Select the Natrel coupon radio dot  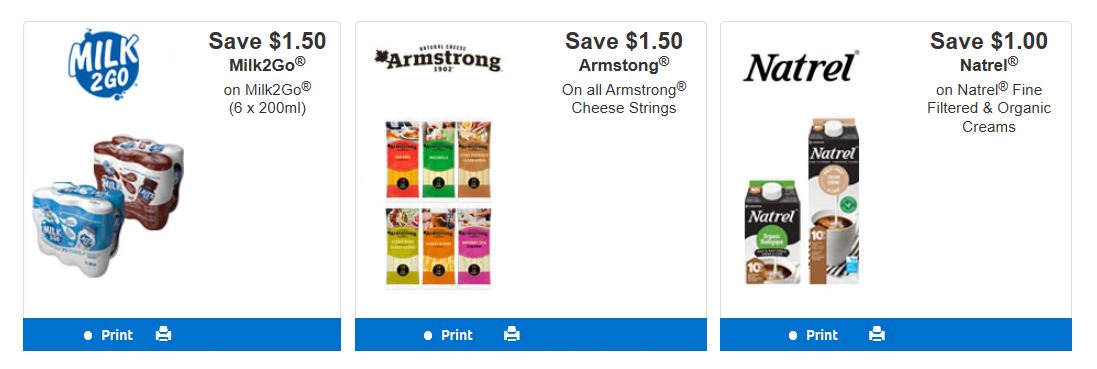[793, 335]
